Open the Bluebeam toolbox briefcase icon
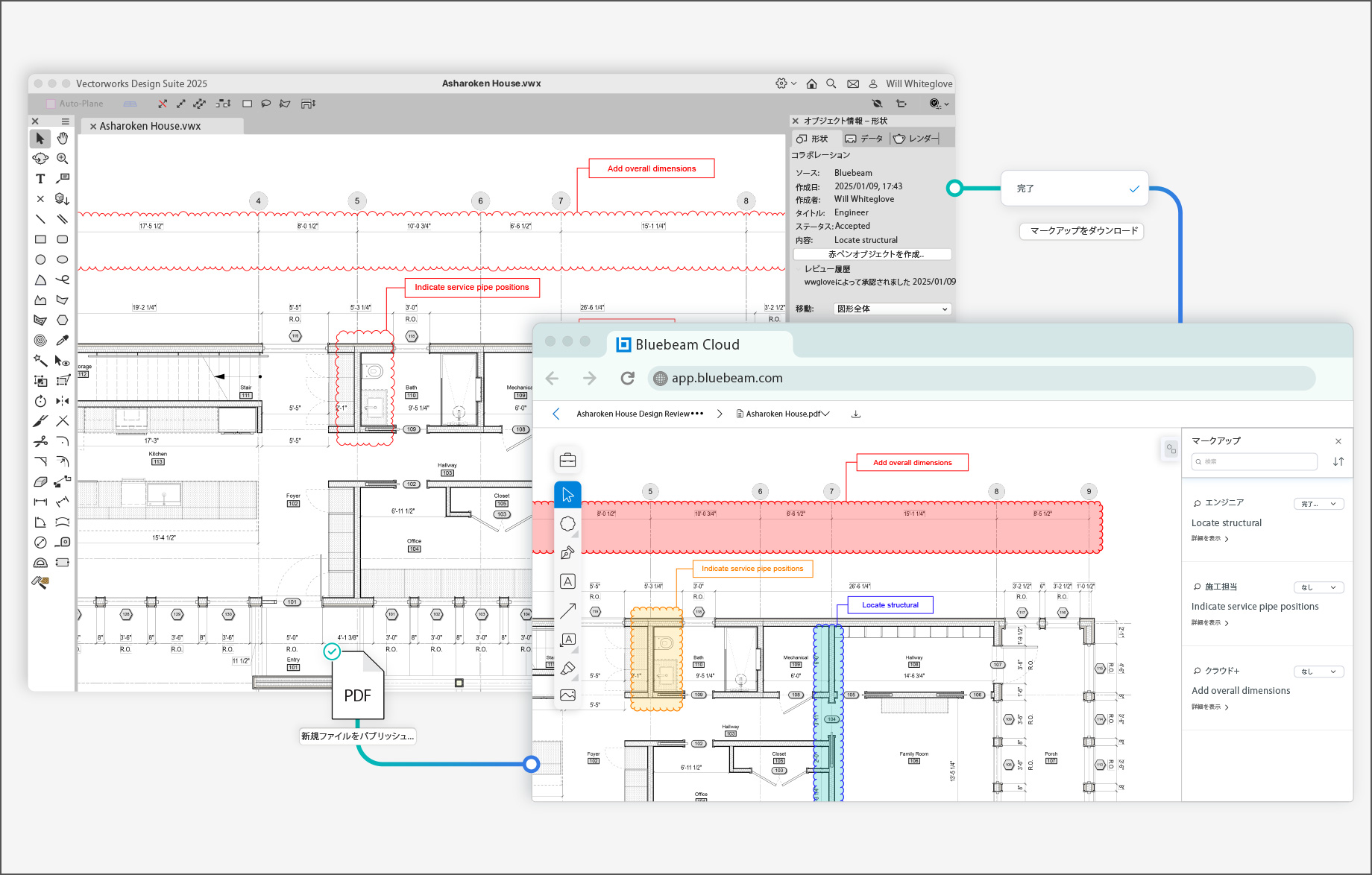This screenshot has height=875, width=1372. tap(567, 461)
